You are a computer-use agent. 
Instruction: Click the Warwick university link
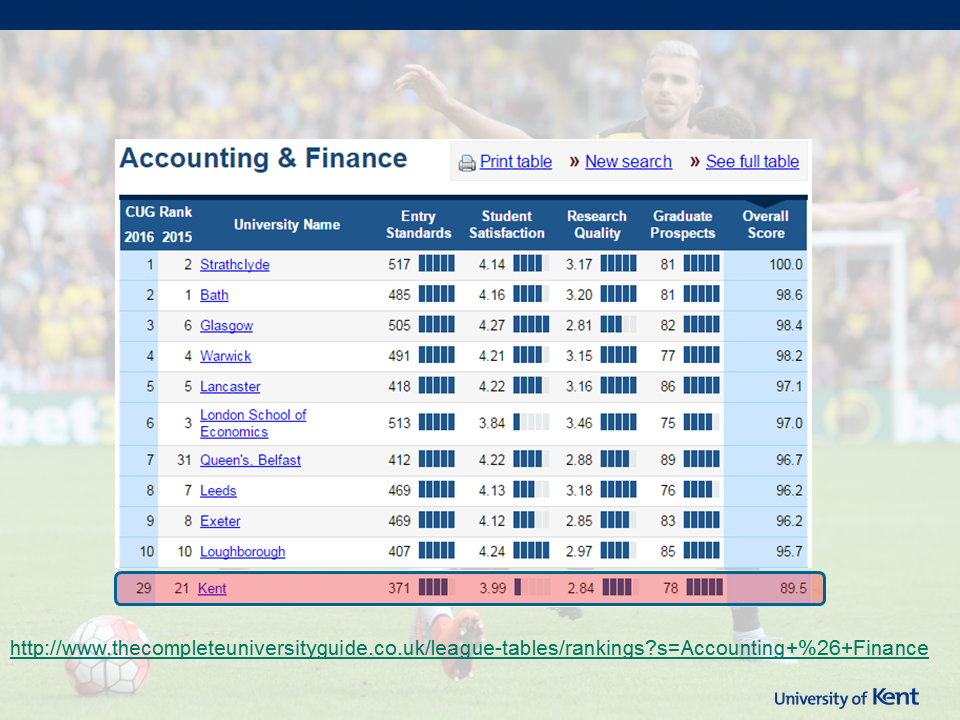tap(225, 356)
